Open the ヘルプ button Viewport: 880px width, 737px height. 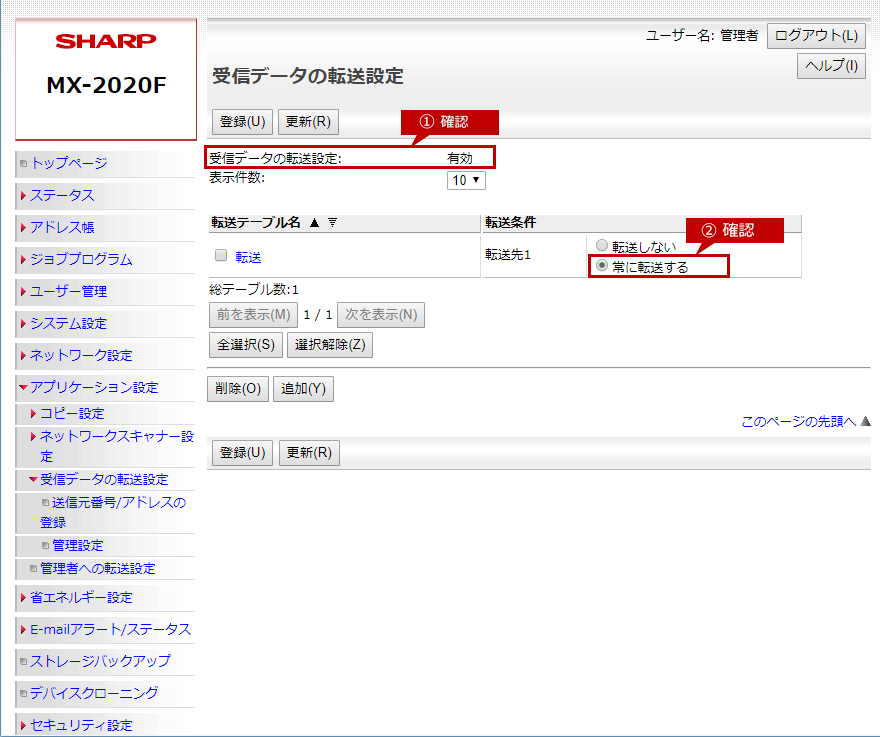point(830,67)
